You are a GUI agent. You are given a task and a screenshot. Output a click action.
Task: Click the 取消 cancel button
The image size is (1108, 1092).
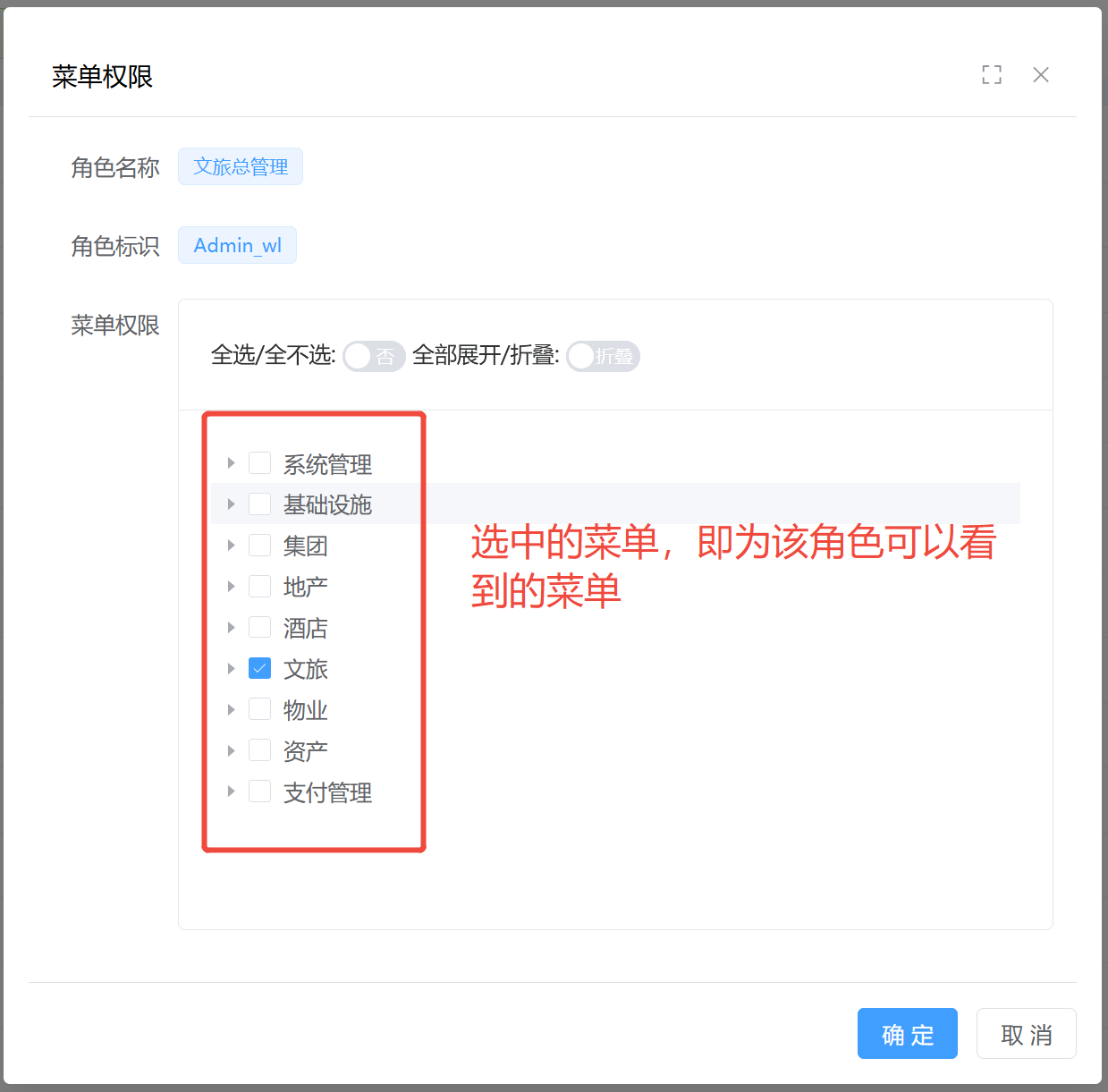[1026, 1034]
